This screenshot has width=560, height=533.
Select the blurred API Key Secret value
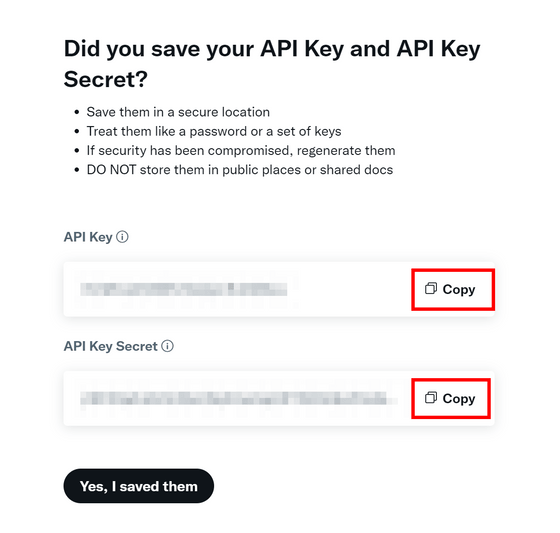coord(234,398)
